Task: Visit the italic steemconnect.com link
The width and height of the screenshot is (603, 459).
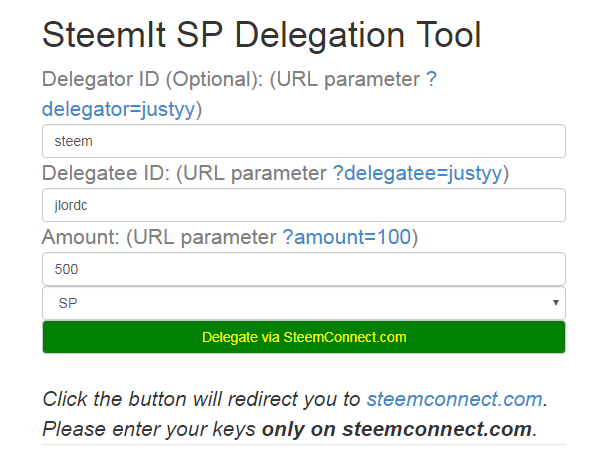Action: pos(454,399)
